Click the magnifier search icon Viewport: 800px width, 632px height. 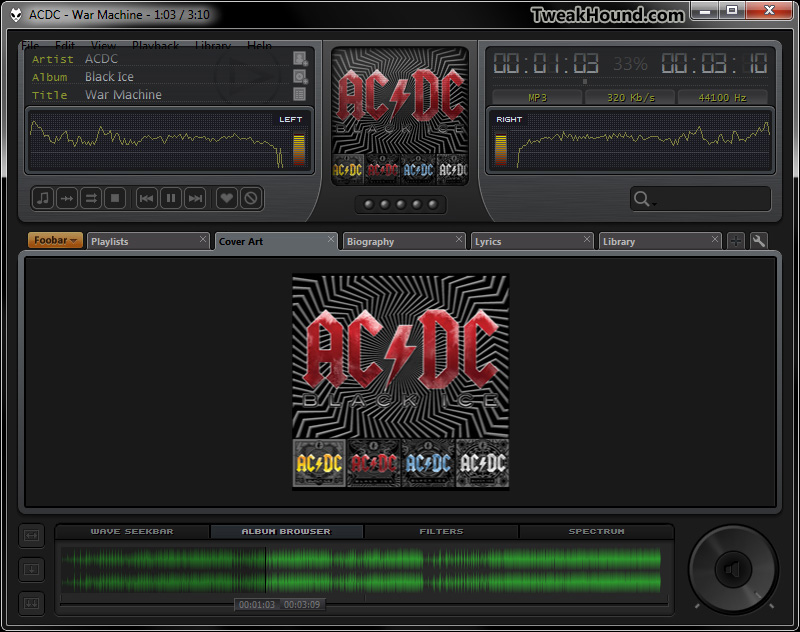point(642,198)
